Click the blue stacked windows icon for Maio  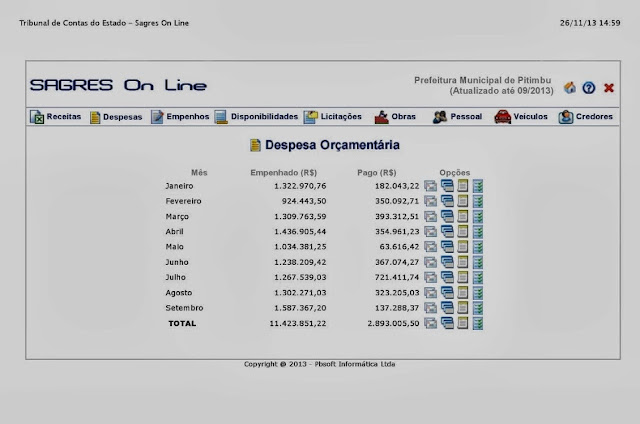[x=447, y=247]
